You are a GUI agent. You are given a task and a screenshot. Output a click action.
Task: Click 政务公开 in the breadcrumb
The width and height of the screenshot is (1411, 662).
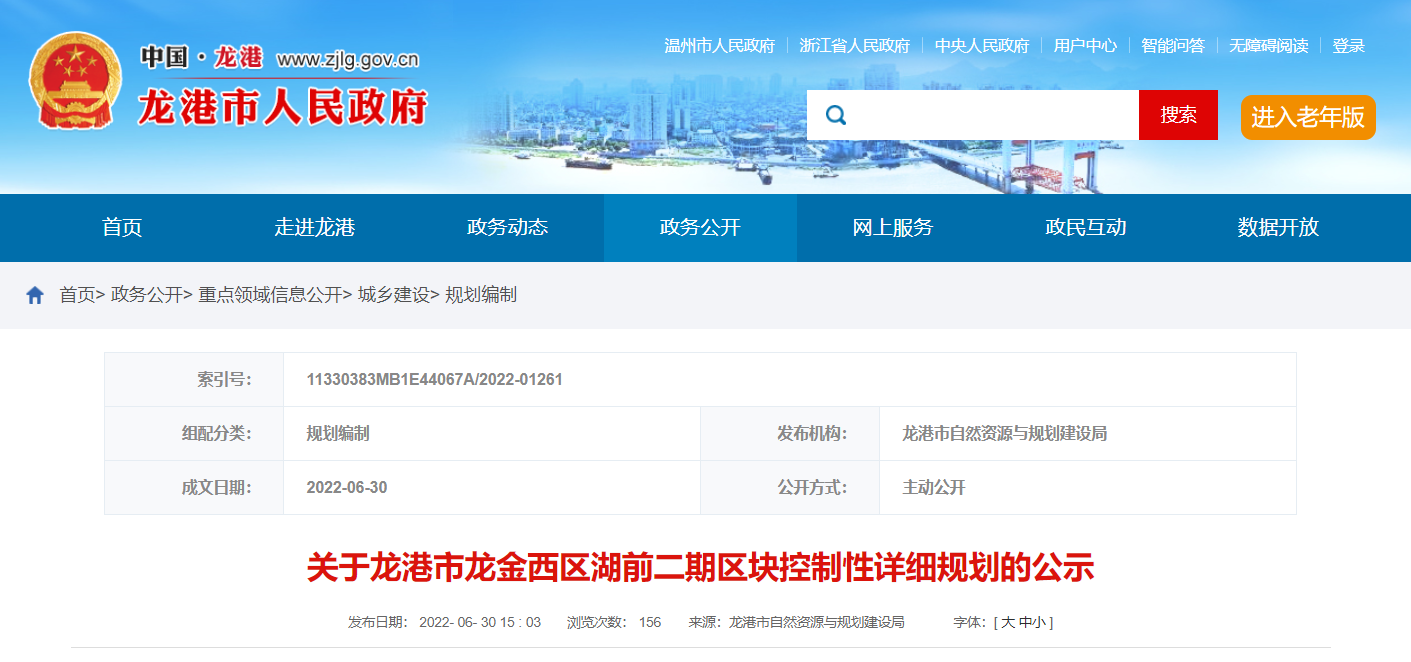pyautogui.click(x=147, y=295)
